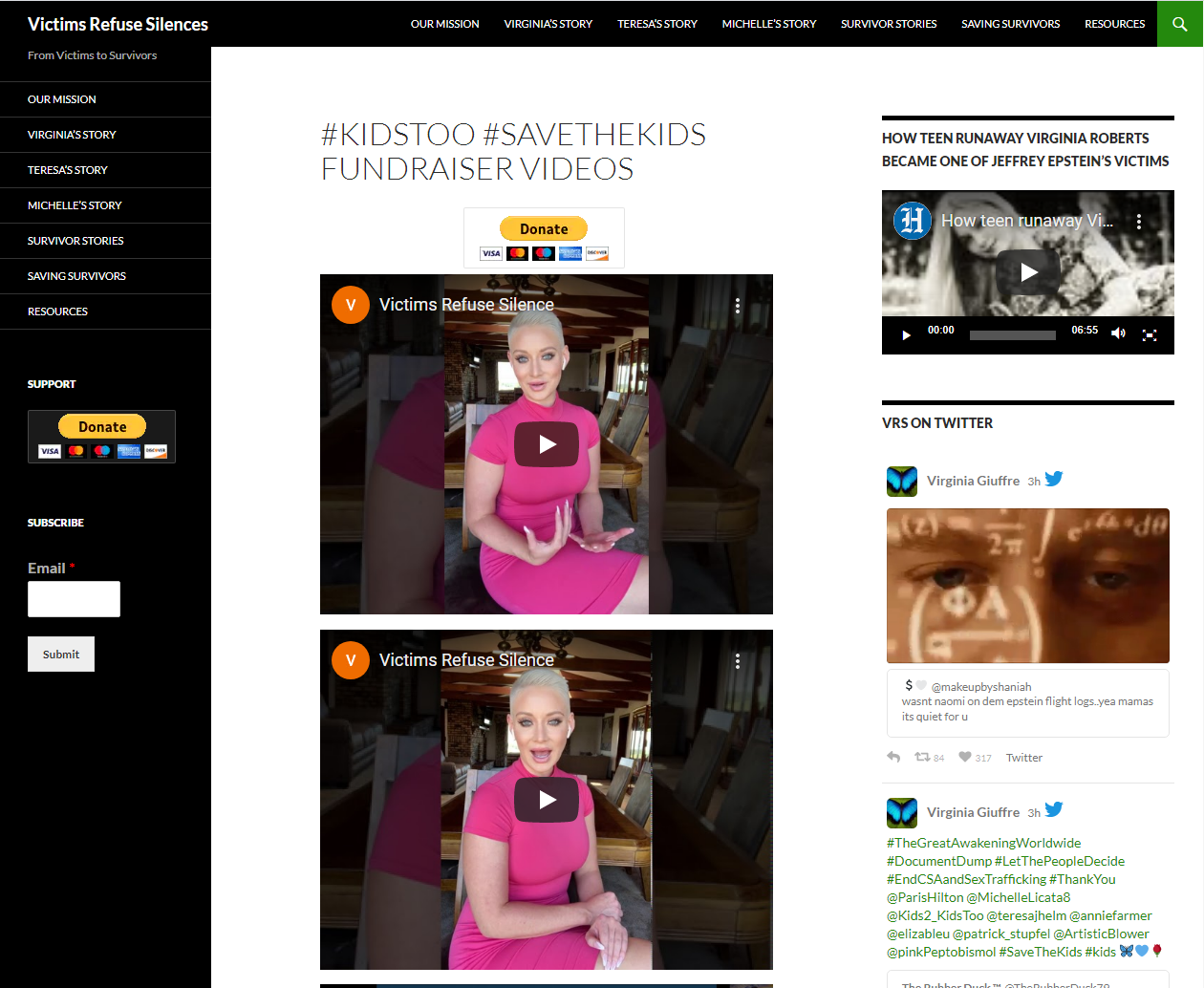Open Survivor Stories in top navigation
Image resolution: width=1204 pixels, height=988 pixels.
point(889,24)
